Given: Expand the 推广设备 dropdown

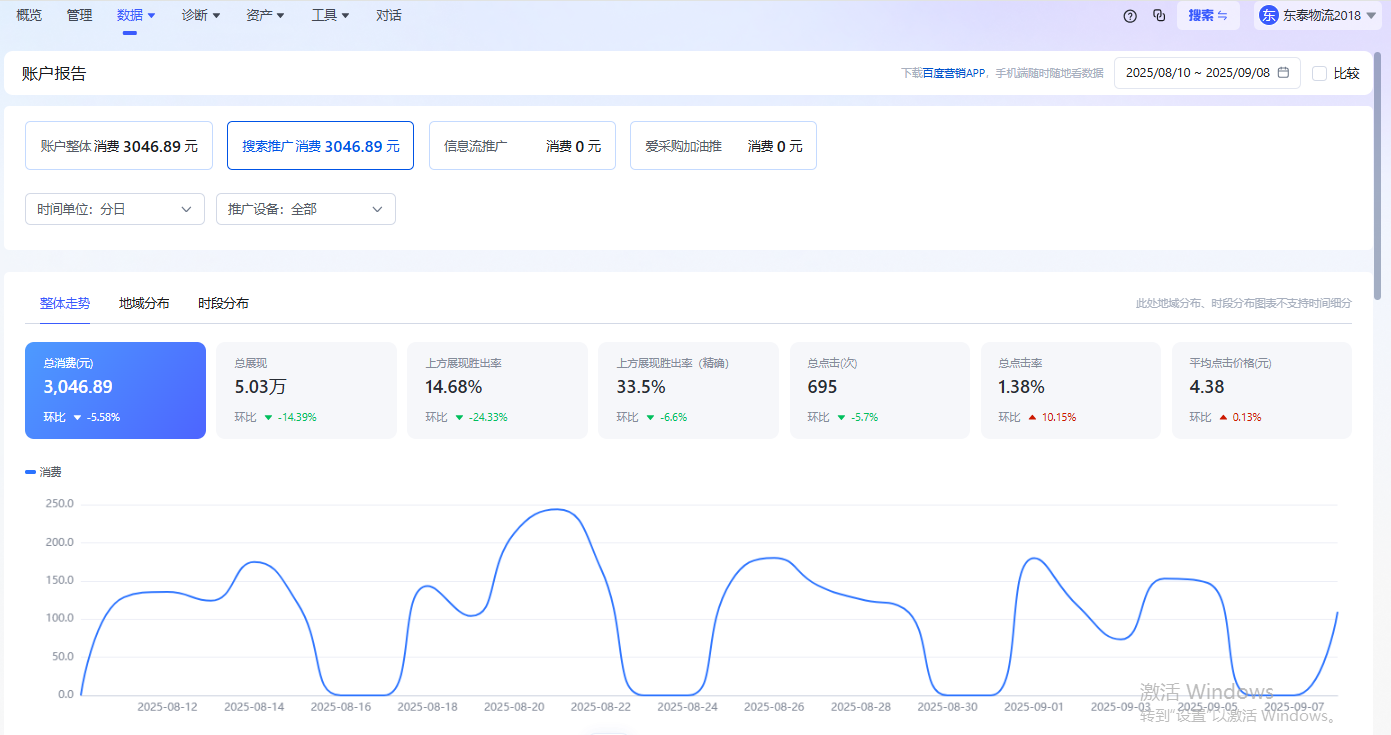Looking at the screenshot, I should click(306, 209).
